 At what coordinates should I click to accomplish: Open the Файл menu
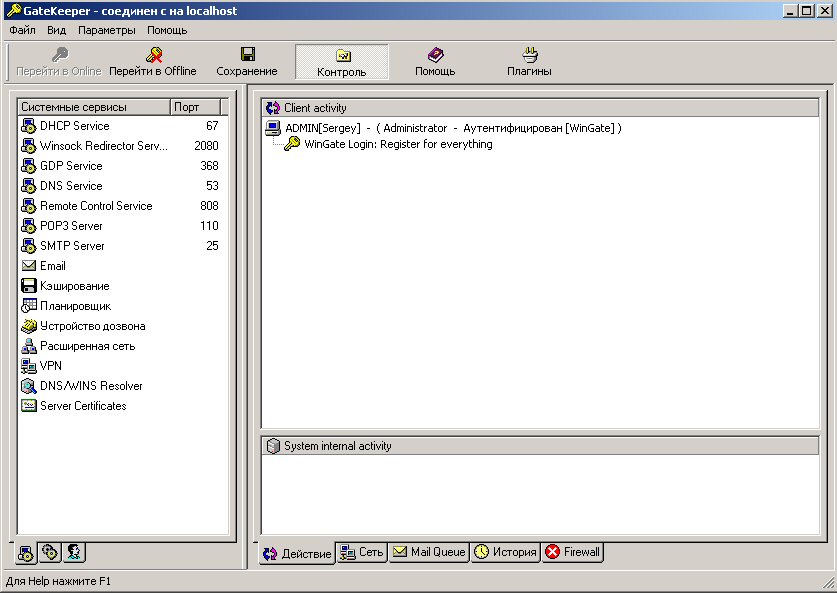[22, 30]
